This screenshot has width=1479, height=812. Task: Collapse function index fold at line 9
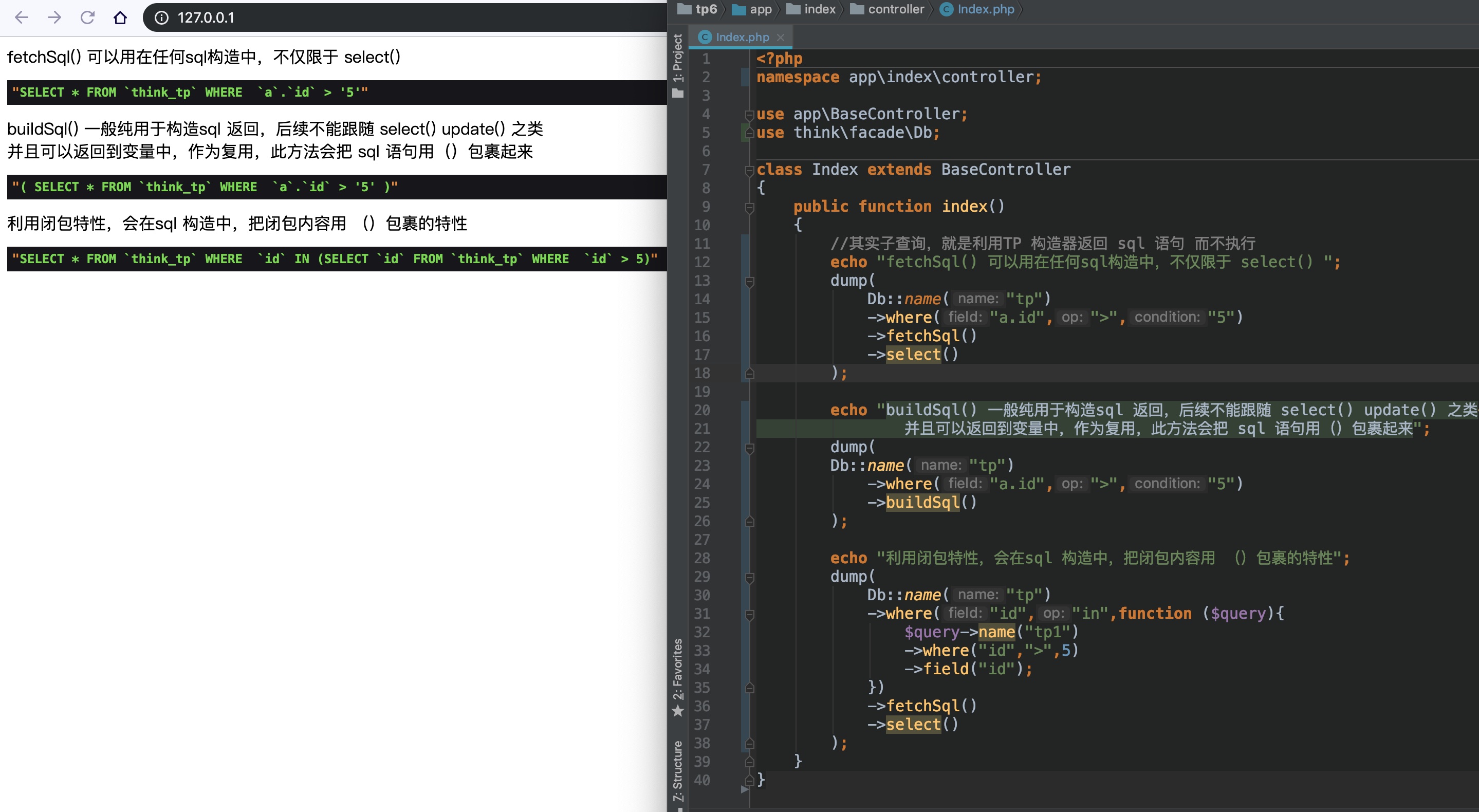click(x=749, y=207)
